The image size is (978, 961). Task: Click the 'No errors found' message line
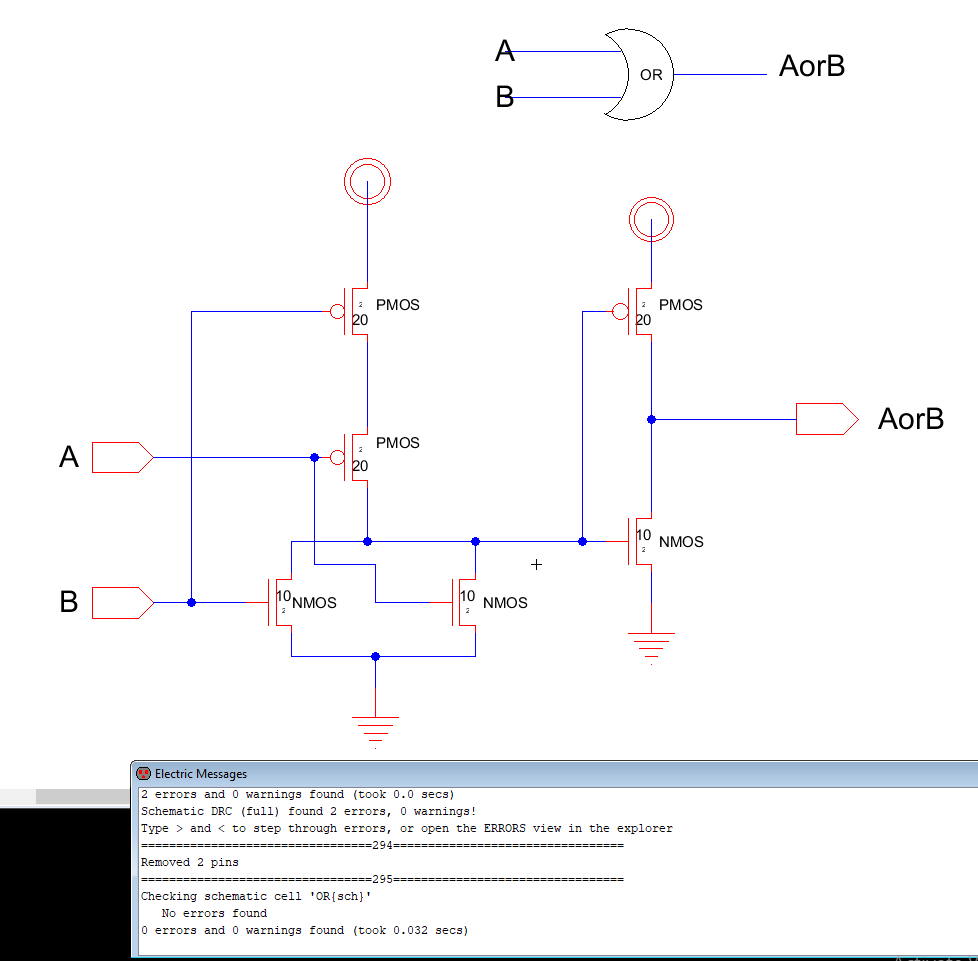[214, 912]
